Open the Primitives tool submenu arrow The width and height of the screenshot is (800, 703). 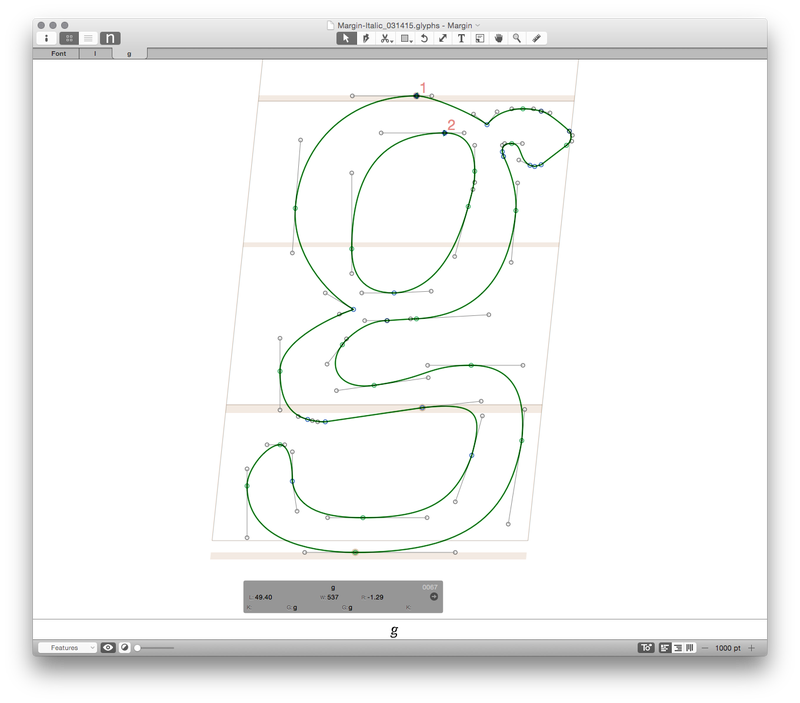[411, 40]
